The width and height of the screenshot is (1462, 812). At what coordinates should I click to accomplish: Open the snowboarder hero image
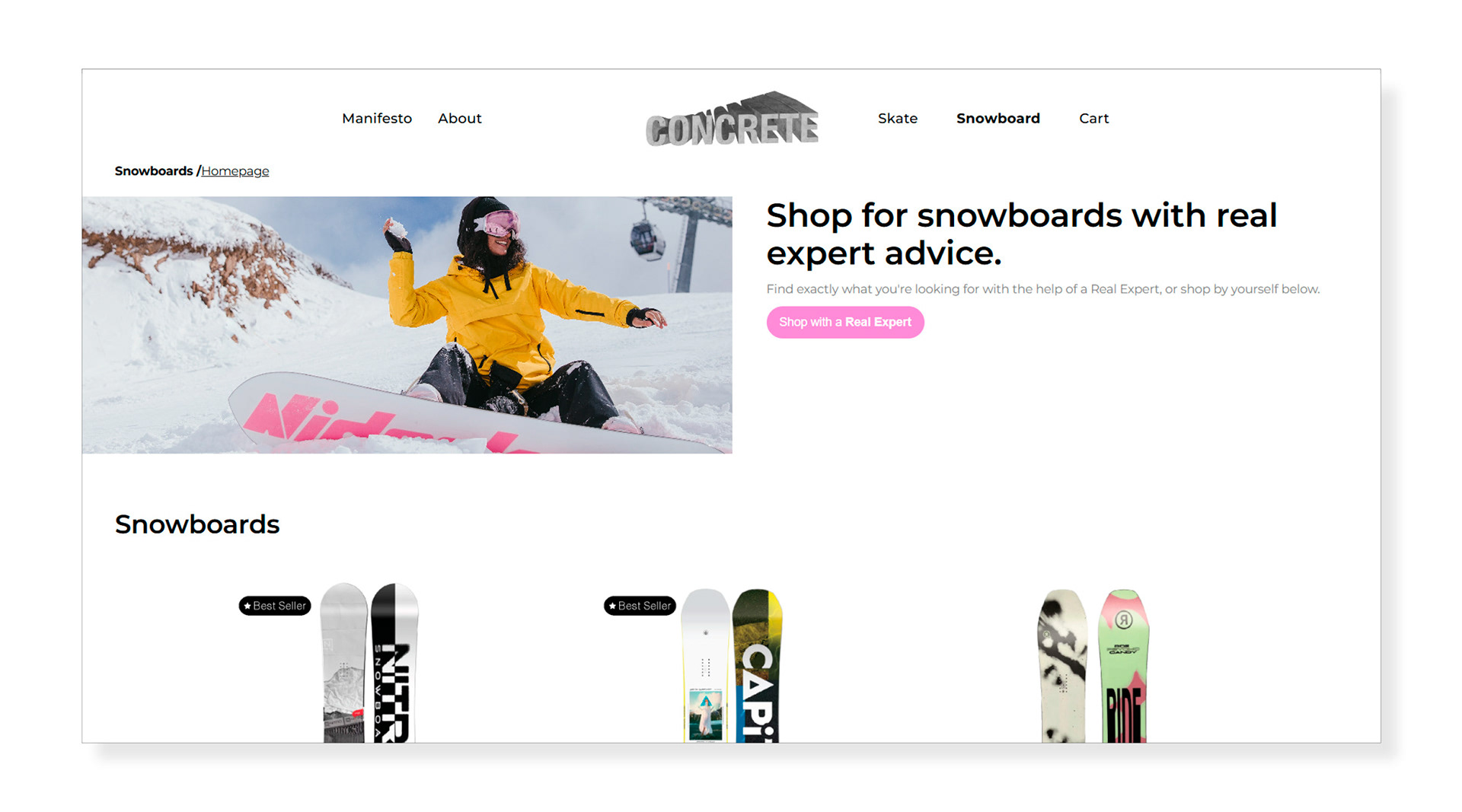(x=407, y=325)
